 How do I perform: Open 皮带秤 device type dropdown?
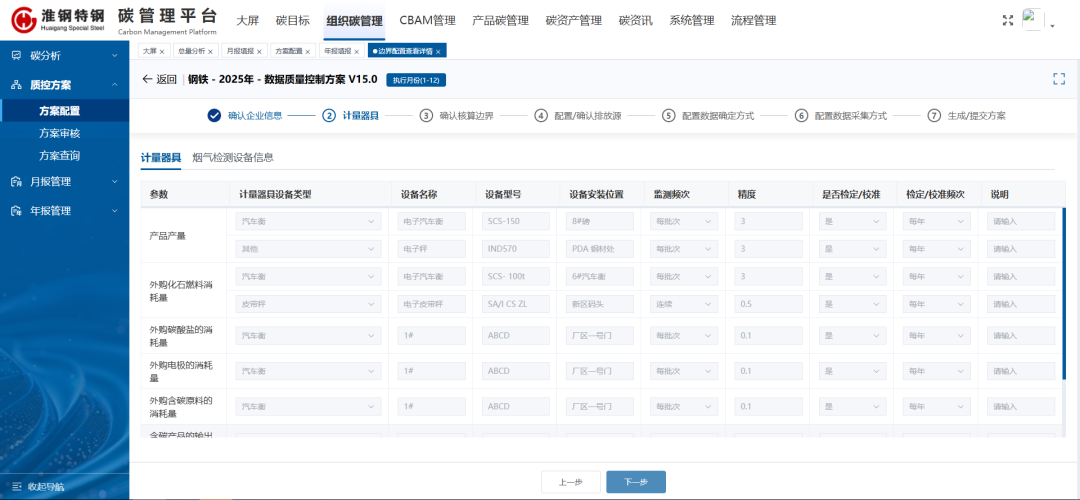coord(308,304)
